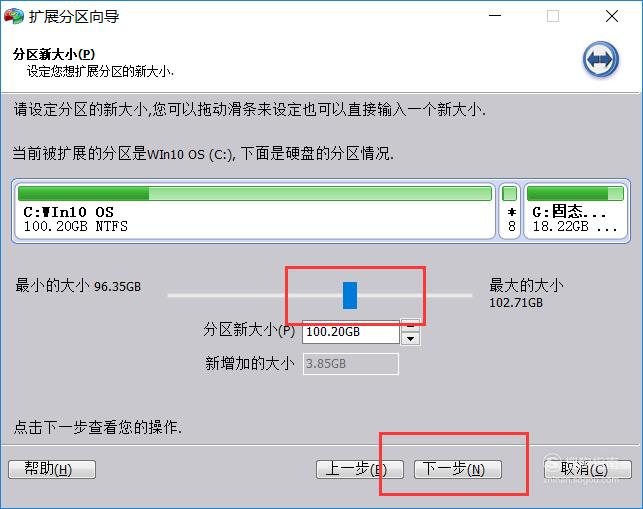643x509 pixels.
Task: Click the C: partition green usage bar
Action: click(x=255, y=193)
